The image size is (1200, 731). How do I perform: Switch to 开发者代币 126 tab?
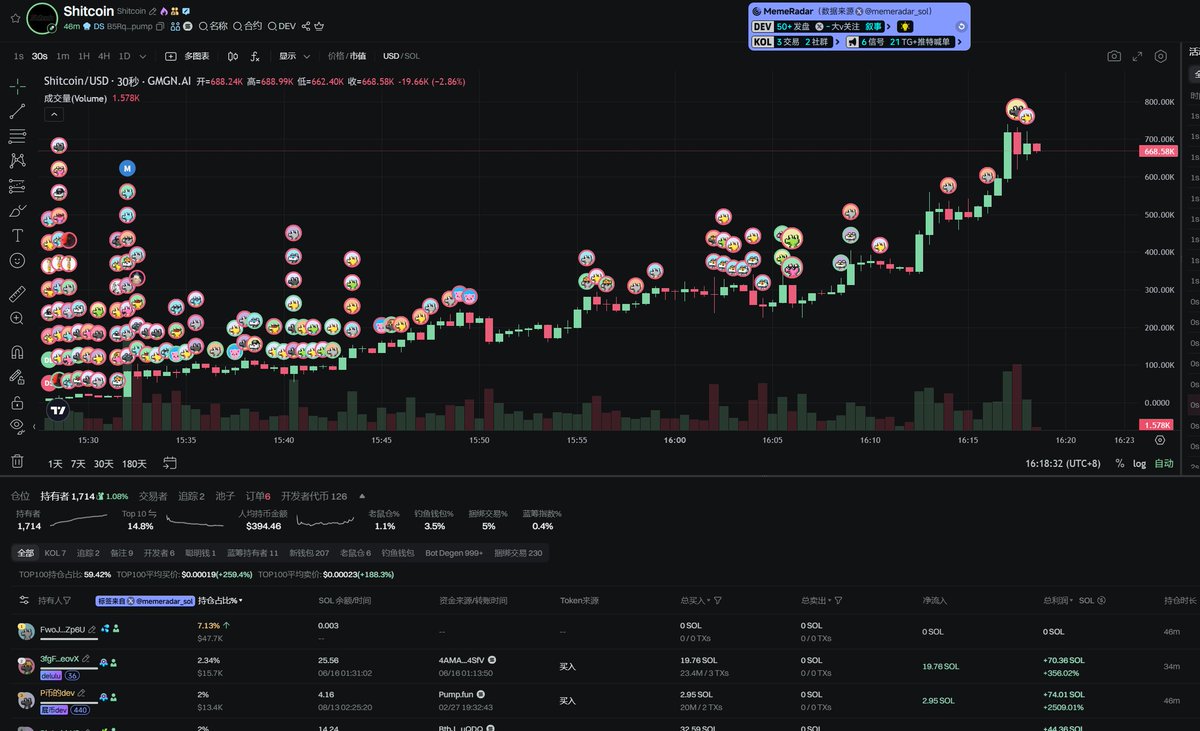pos(314,496)
